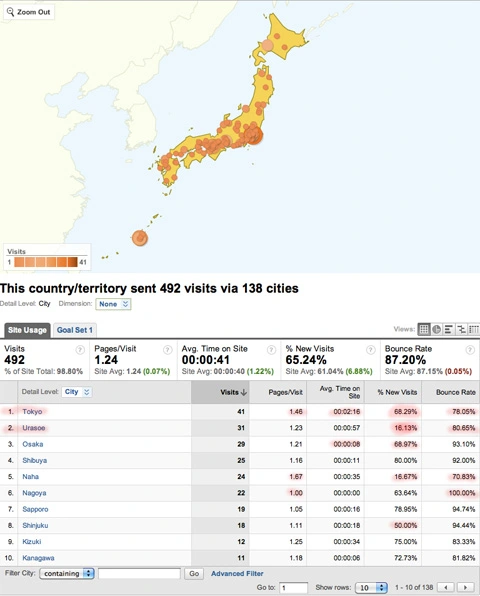Change Show rows dropdown value

(x=371, y=587)
